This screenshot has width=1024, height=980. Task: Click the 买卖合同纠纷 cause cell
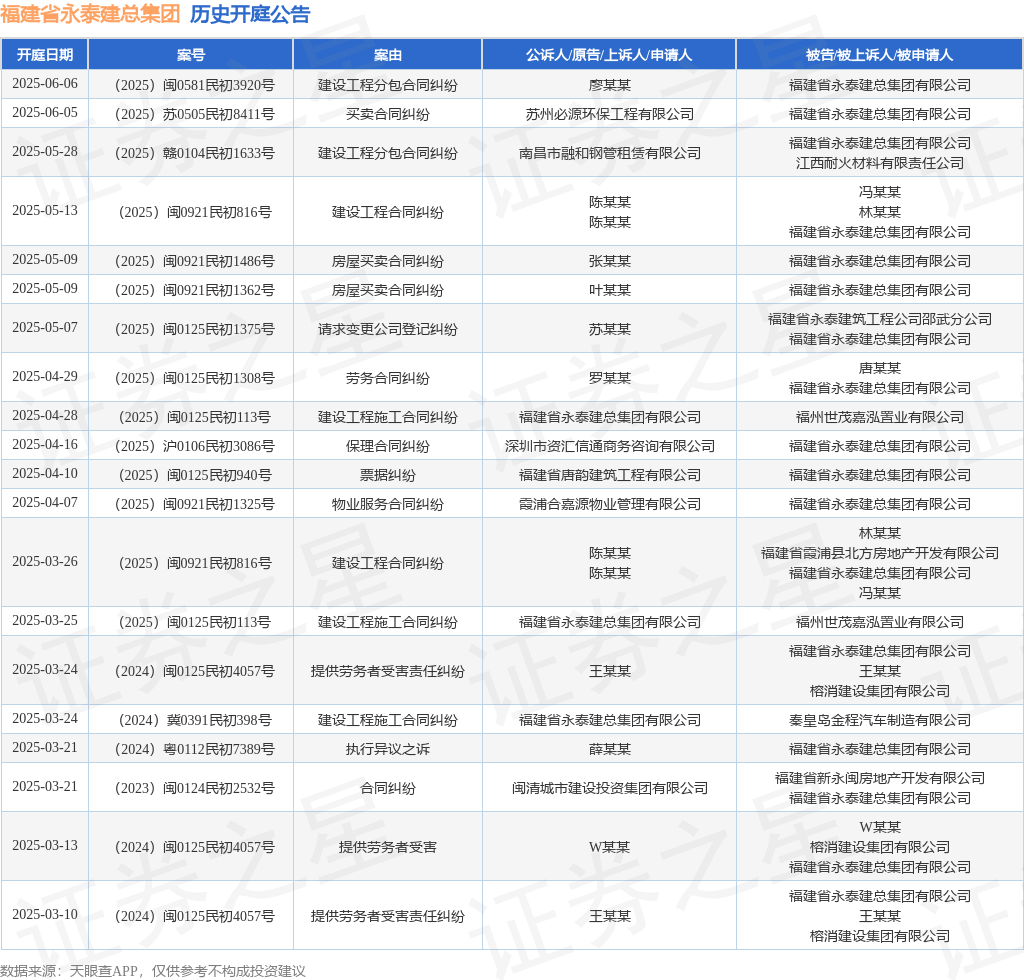(387, 114)
